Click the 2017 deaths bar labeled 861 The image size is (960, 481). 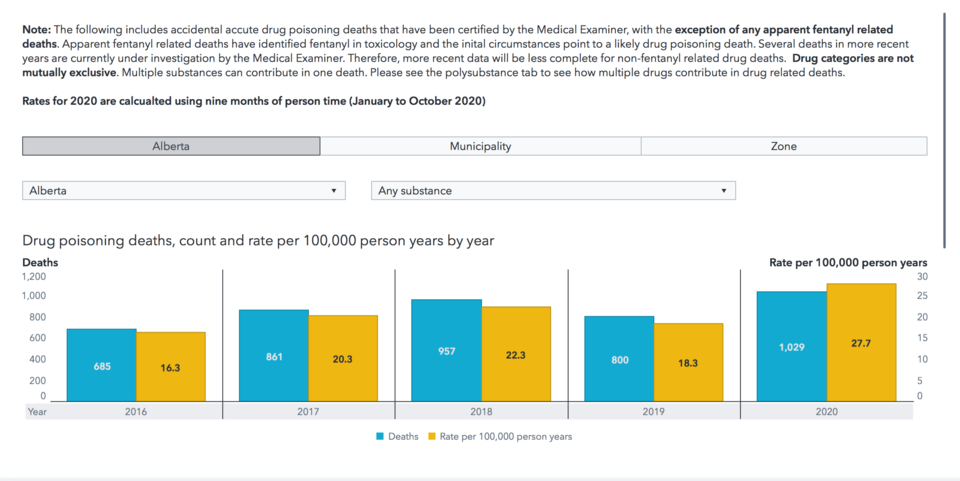[x=274, y=356]
